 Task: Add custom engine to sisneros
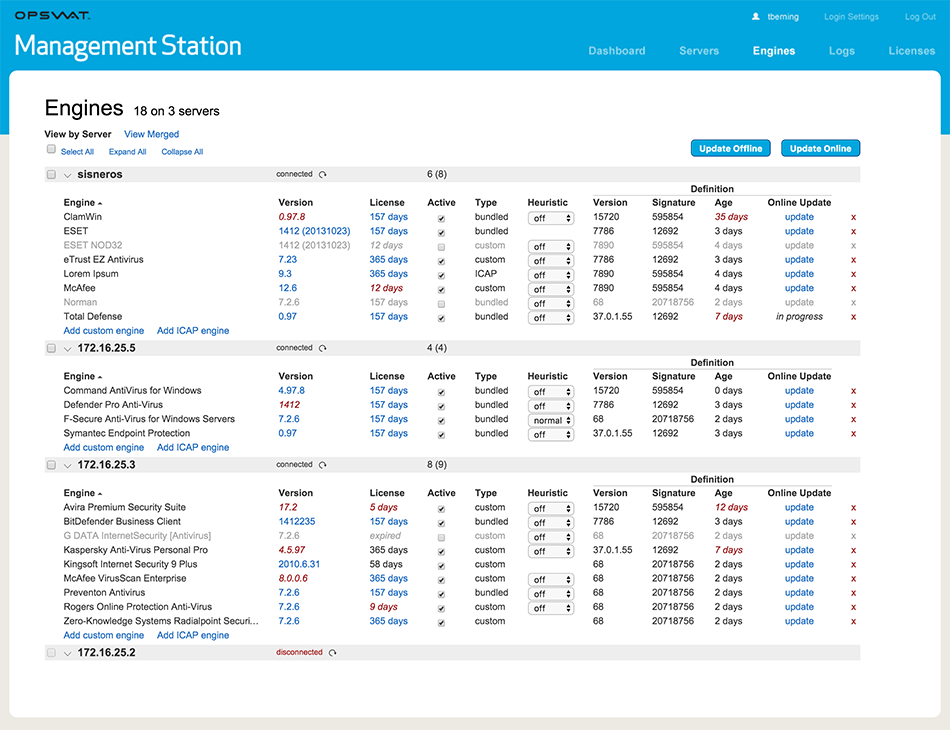(x=104, y=331)
